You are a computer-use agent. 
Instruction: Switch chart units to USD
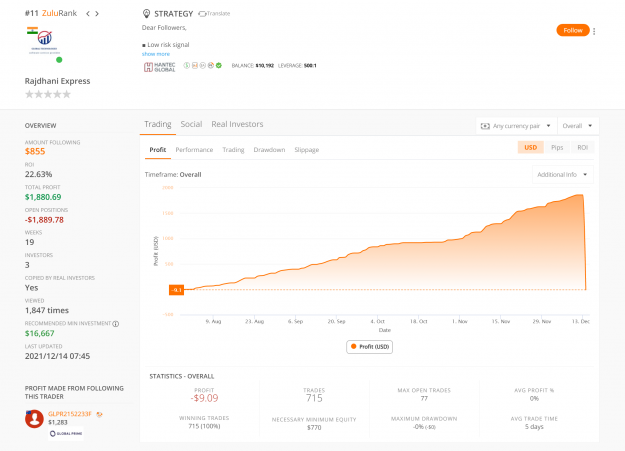point(531,148)
